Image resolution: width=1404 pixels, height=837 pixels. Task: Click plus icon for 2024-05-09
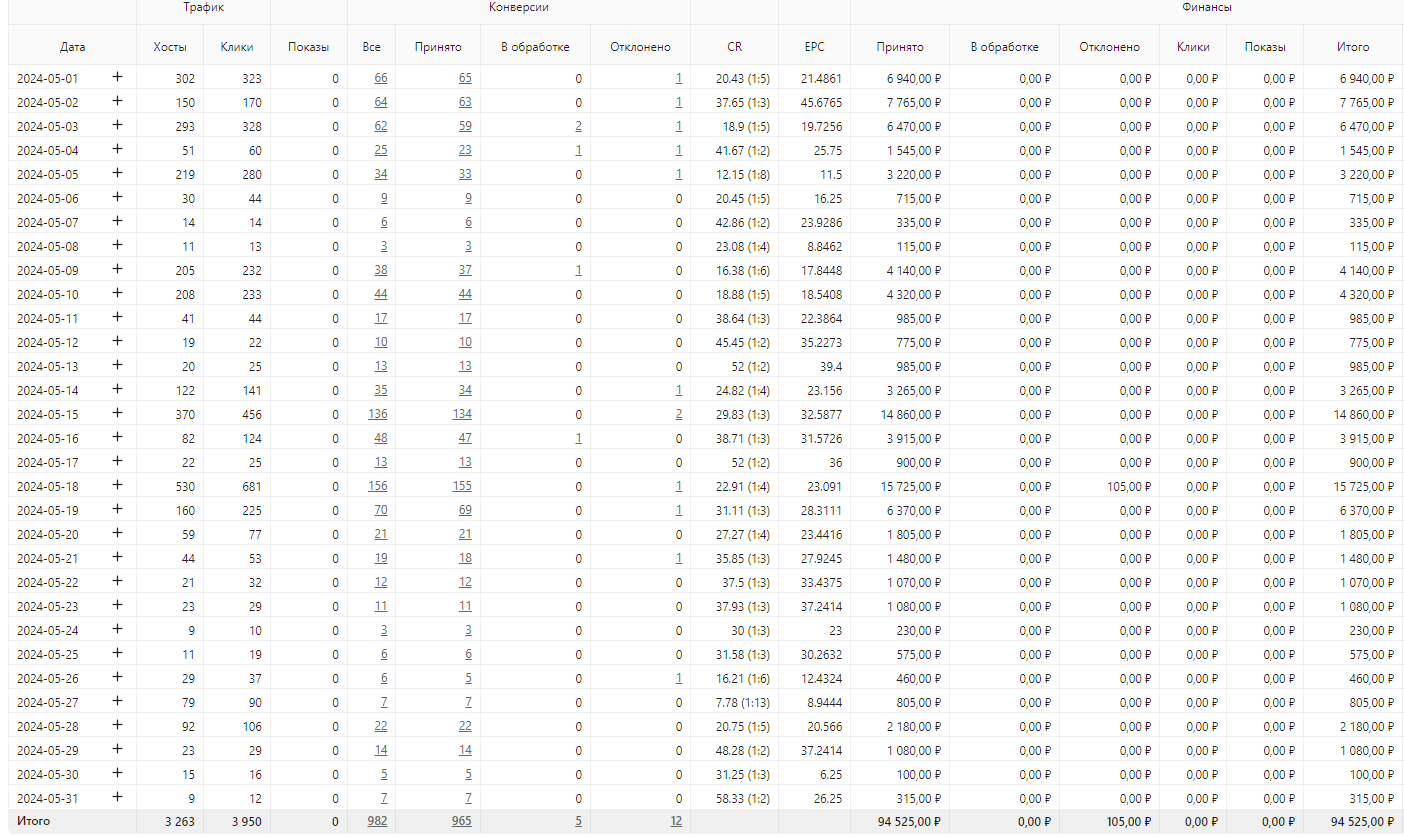pyautogui.click(x=117, y=269)
